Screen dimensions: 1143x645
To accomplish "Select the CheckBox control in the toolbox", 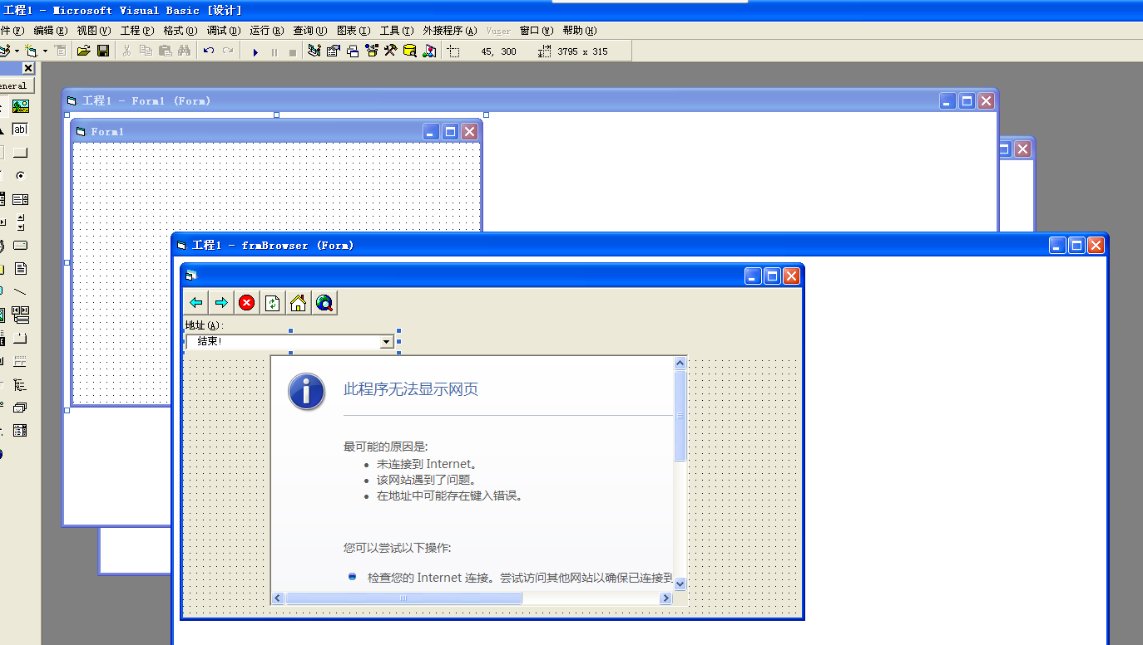I will [x=4, y=173].
